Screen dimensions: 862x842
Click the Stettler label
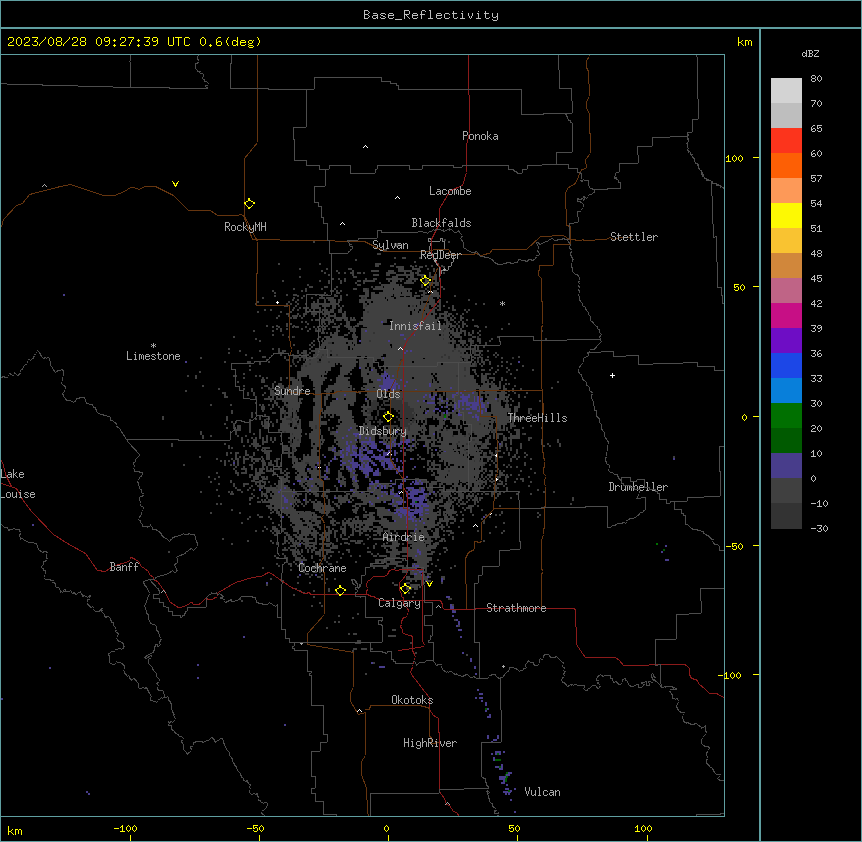point(633,237)
